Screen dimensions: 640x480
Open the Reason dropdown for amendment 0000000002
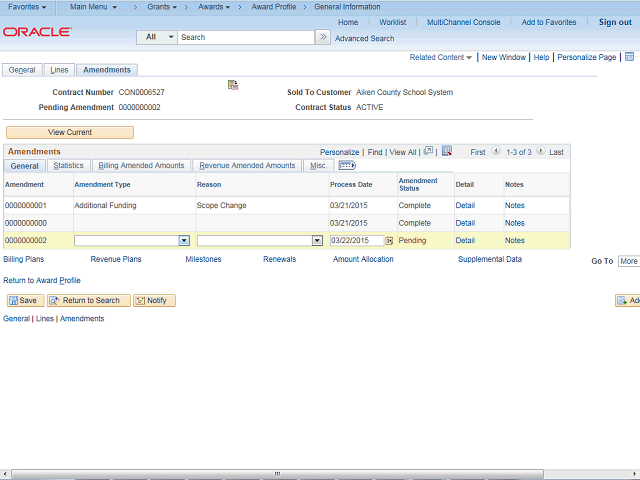point(317,241)
